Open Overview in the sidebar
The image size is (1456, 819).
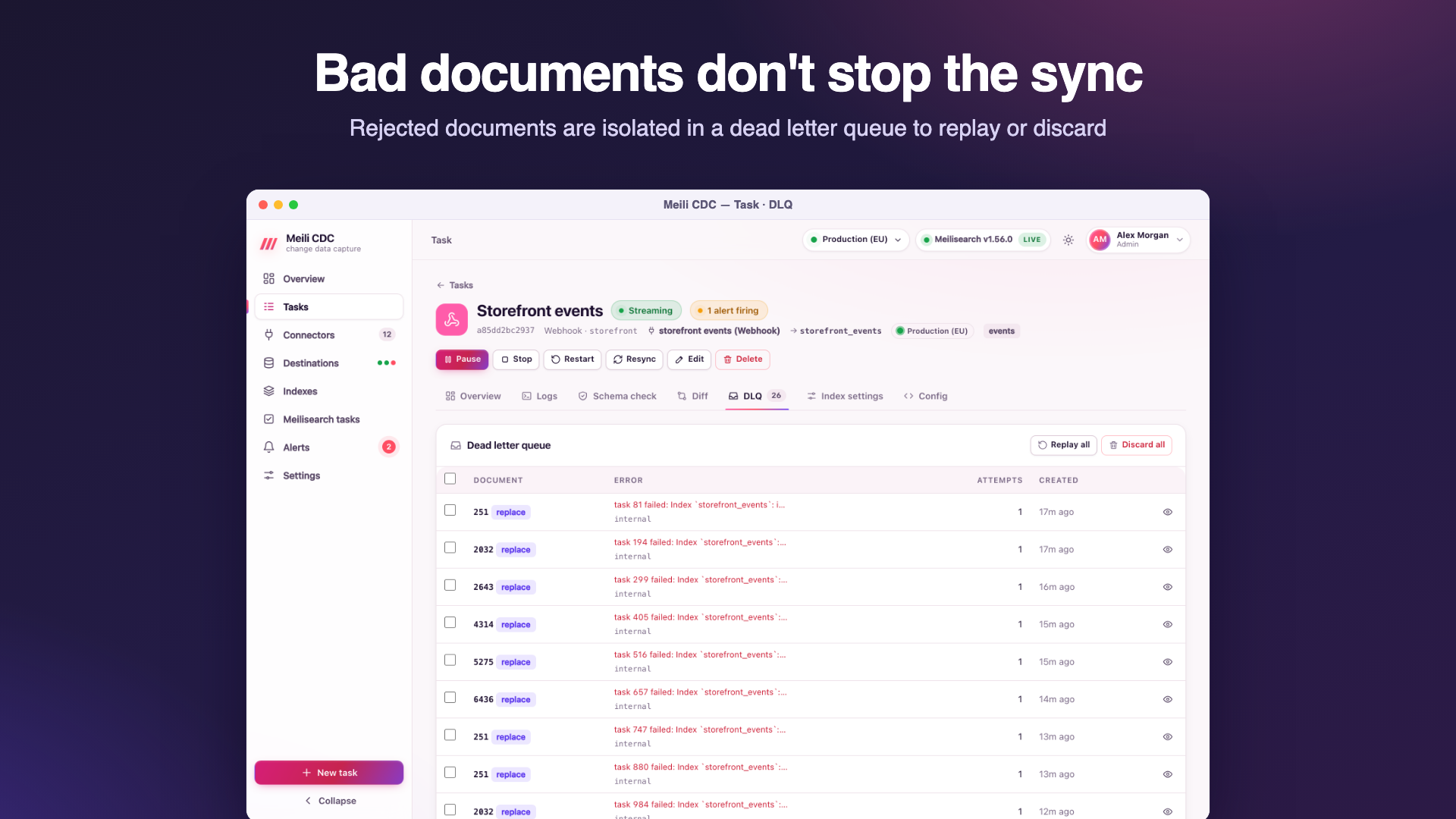[x=329, y=279]
